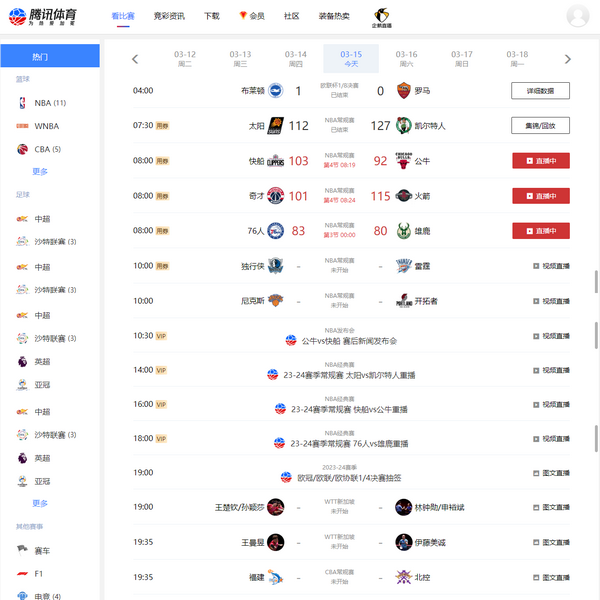Screen dimensions: 600x600
Task: Switch to the 竞彩资讯 tab
Action: point(169,17)
